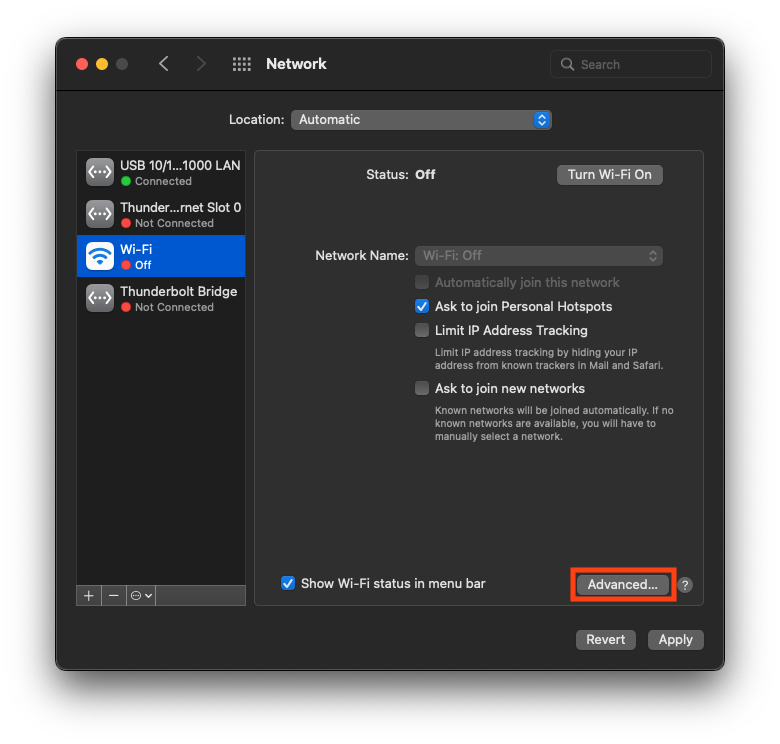The width and height of the screenshot is (780, 744).
Task: Click the back navigation arrow
Action: pos(164,64)
